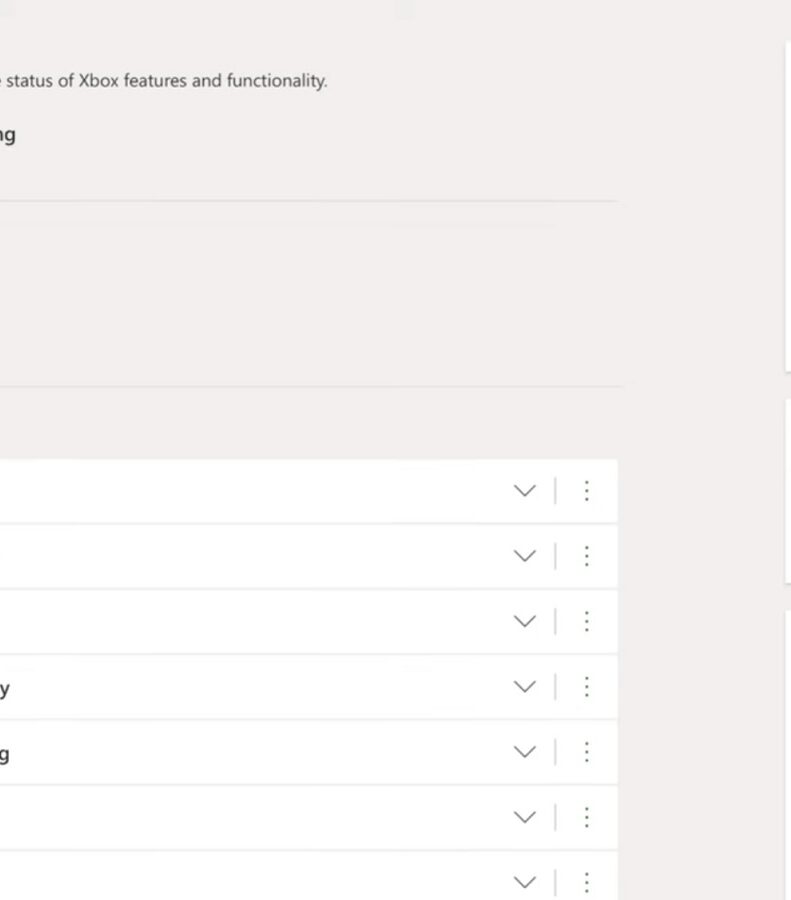Screen dimensions: 791x900
Task: Click the 'g' label in the fifth row
Action: pyautogui.click(x=5, y=754)
